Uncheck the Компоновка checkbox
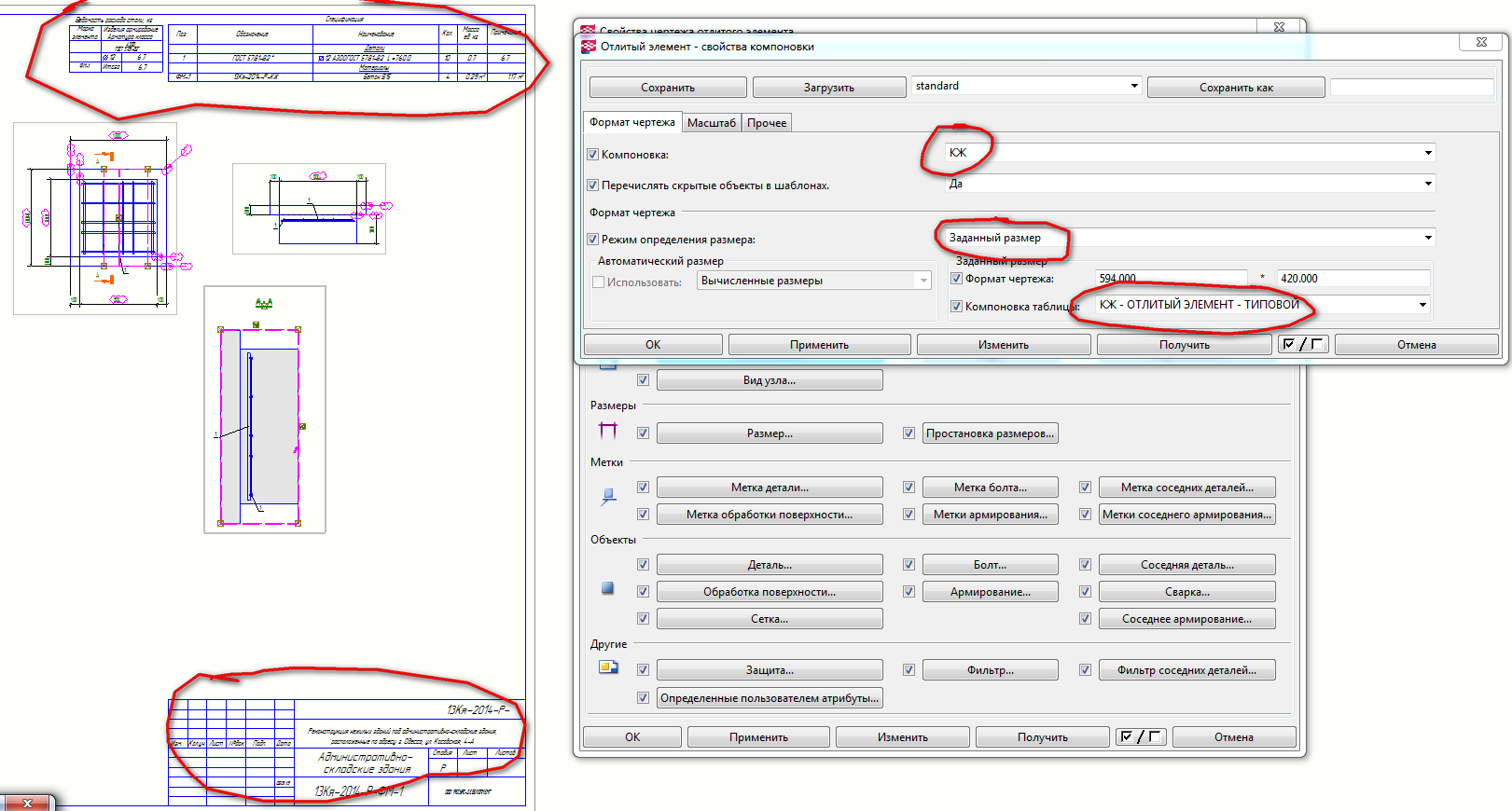This screenshot has height=811, width=1512. (x=592, y=155)
